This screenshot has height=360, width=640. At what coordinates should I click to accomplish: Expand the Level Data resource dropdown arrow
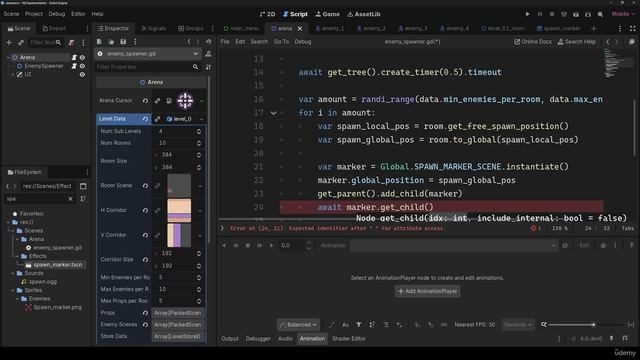(x=201, y=119)
